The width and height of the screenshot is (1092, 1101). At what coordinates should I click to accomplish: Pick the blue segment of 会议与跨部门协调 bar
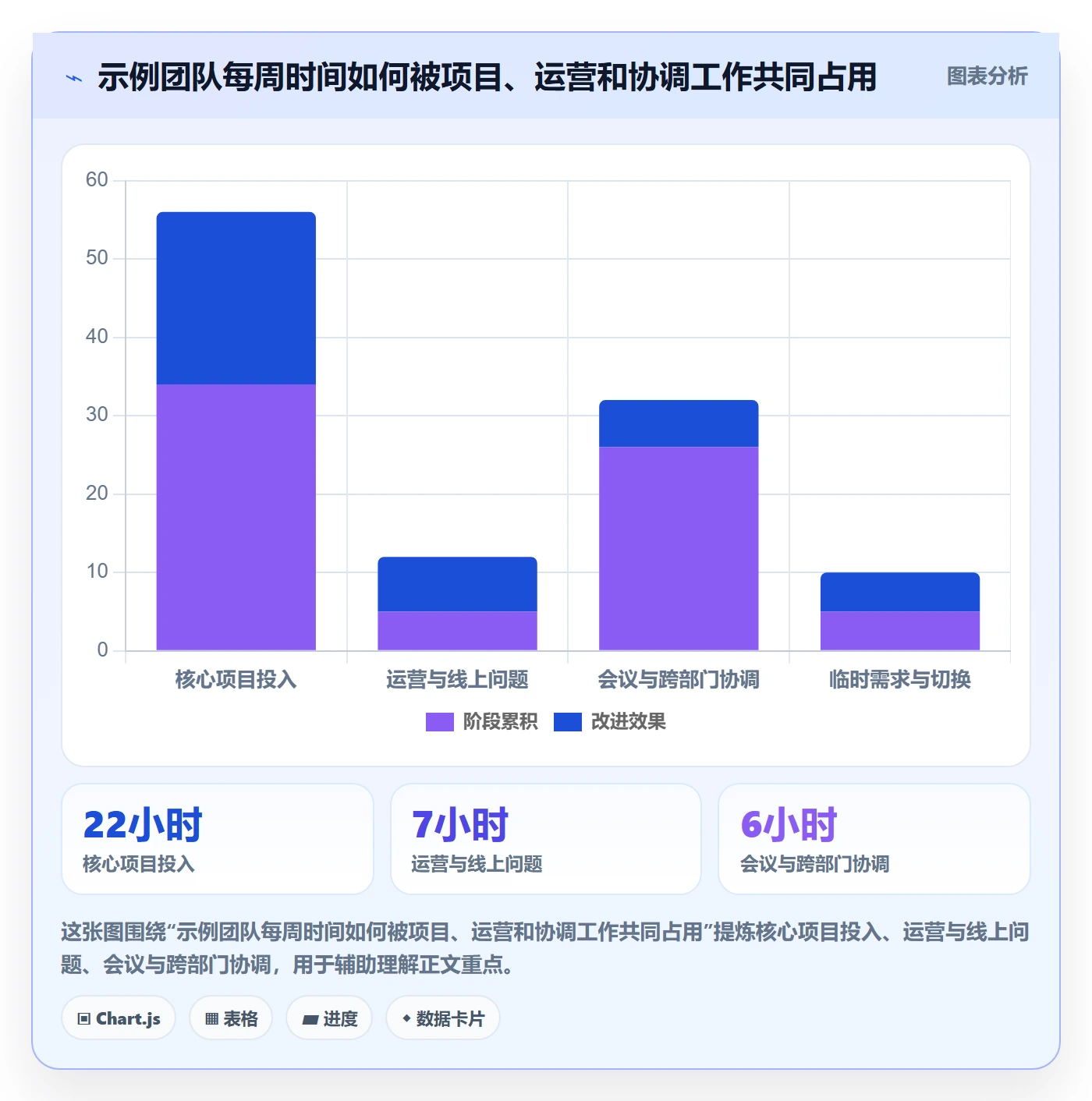click(679, 423)
